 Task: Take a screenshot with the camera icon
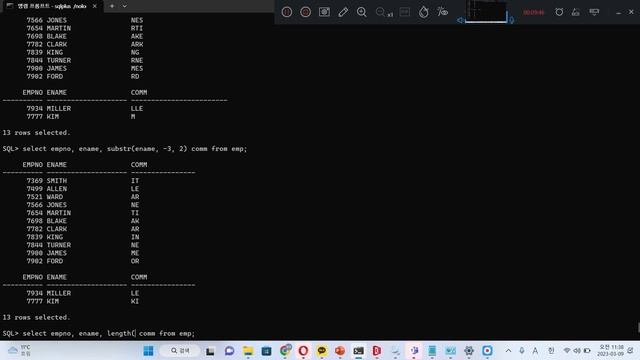(324, 12)
